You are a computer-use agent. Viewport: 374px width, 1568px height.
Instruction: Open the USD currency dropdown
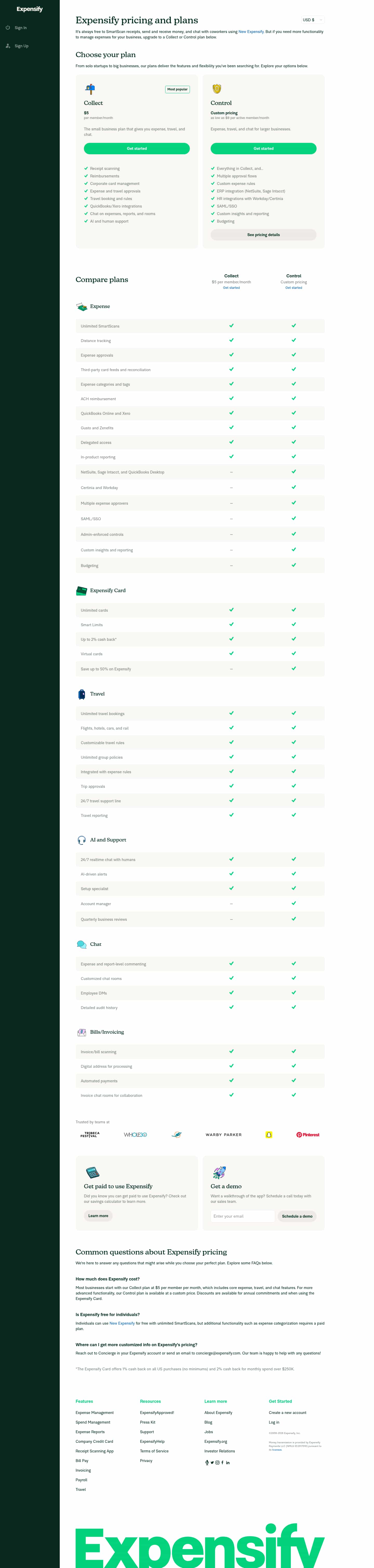pyautogui.click(x=312, y=19)
